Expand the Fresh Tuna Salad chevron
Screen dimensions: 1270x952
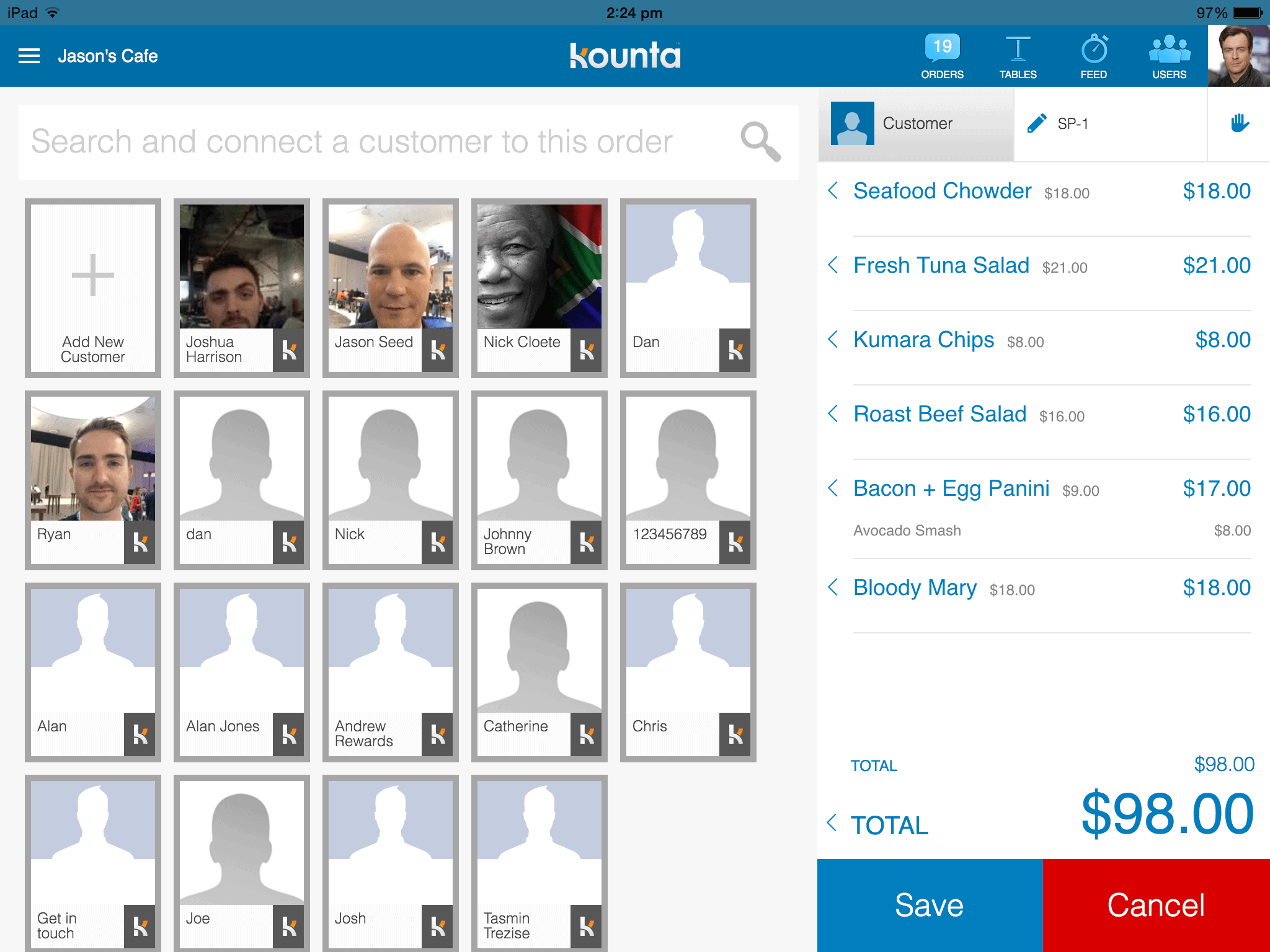(x=833, y=265)
